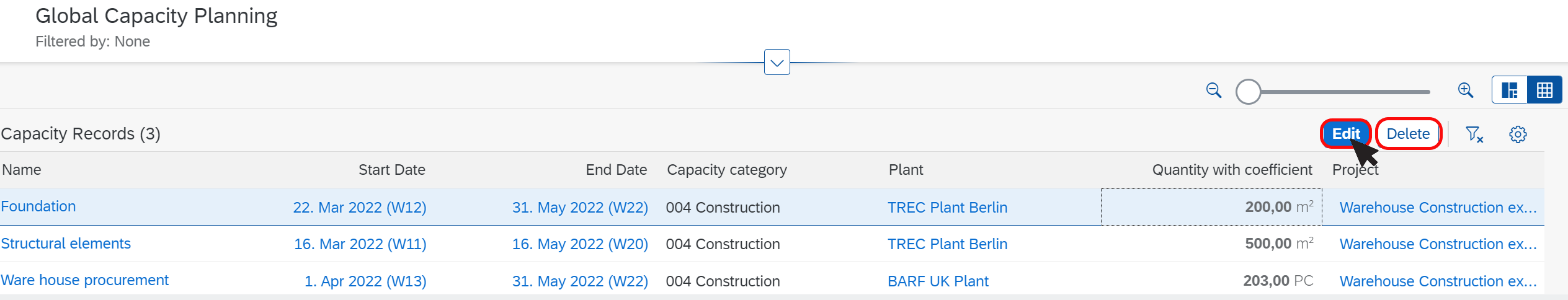The width and height of the screenshot is (1568, 300).
Task: Click the Start Date column header
Action: click(x=392, y=170)
